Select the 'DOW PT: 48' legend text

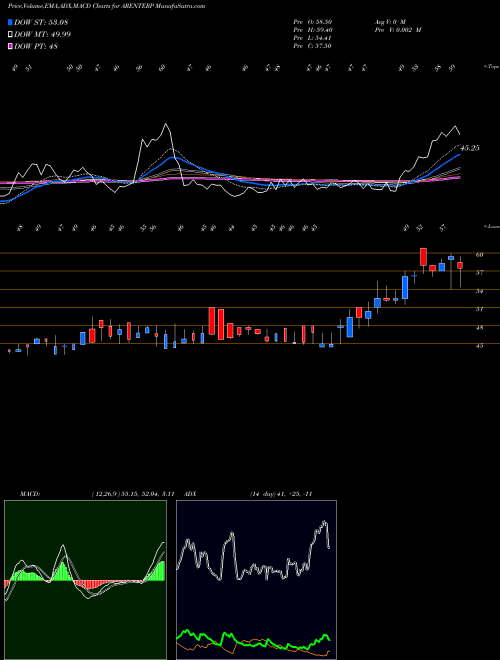click(36, 47)
